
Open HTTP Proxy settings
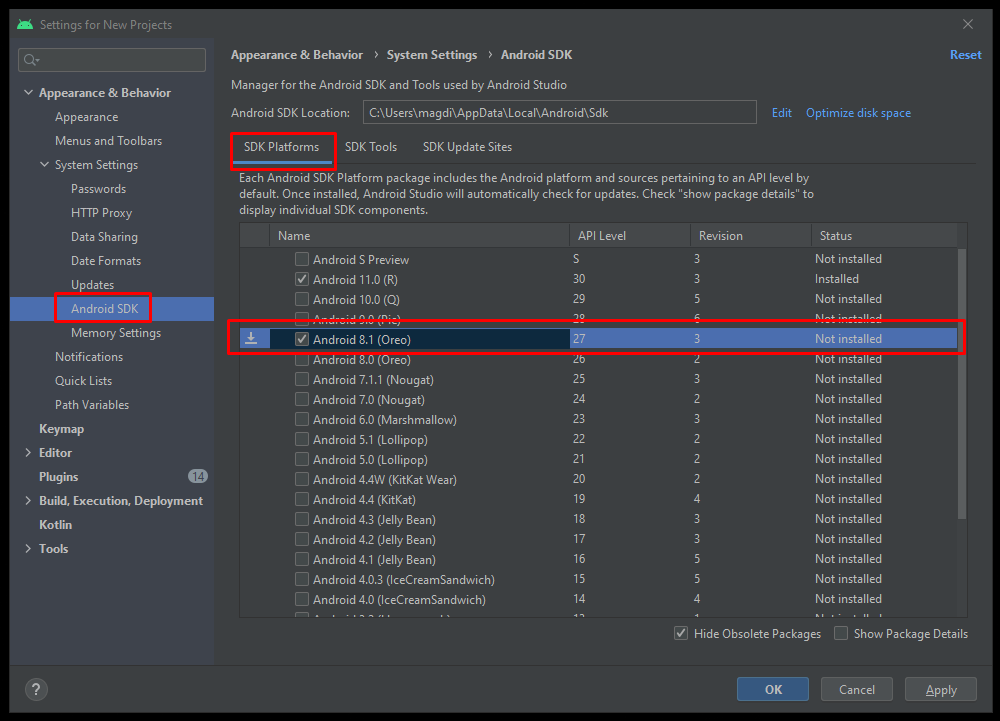[x=101, y=213]
